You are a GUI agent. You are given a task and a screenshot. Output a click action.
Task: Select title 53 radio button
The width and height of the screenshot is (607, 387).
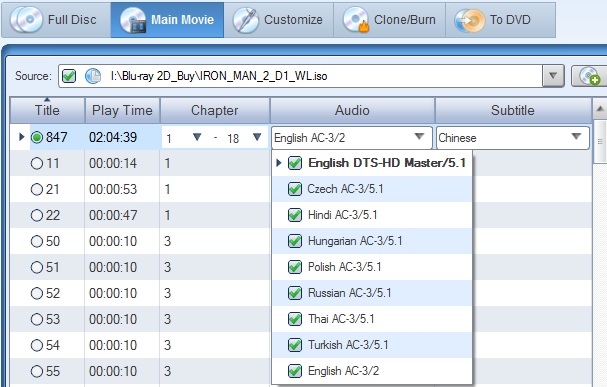[x=37, y=319]
